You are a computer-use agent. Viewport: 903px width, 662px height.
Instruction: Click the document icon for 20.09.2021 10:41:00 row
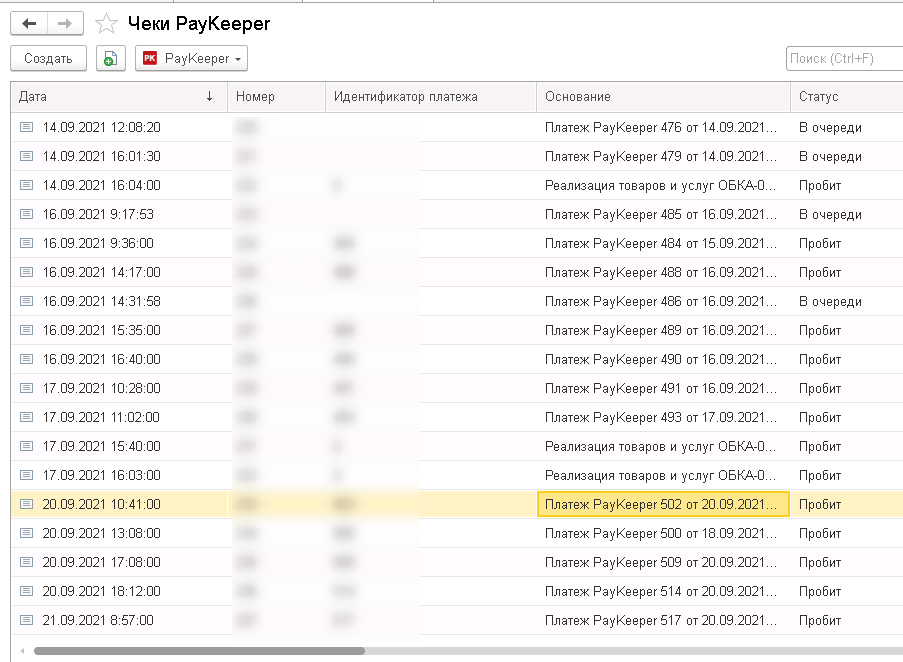26,504
